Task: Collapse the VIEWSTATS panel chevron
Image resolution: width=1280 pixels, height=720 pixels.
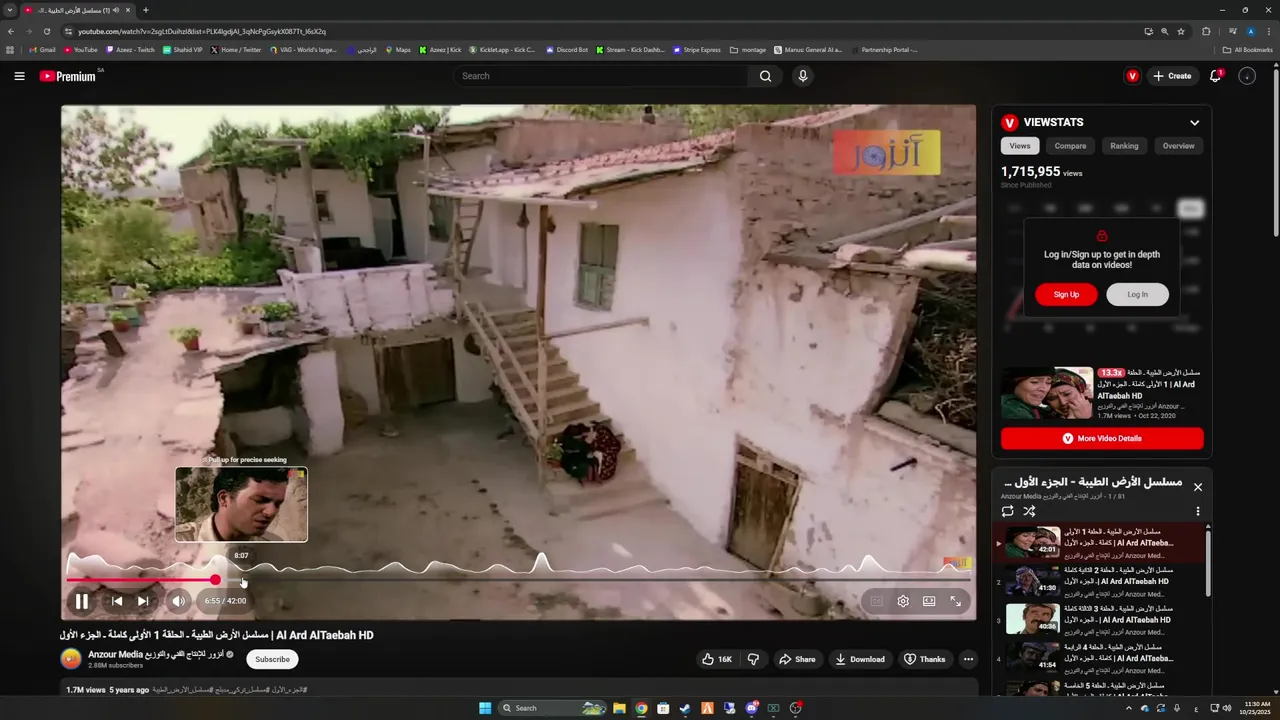Action: click(x=1194, y=122)
